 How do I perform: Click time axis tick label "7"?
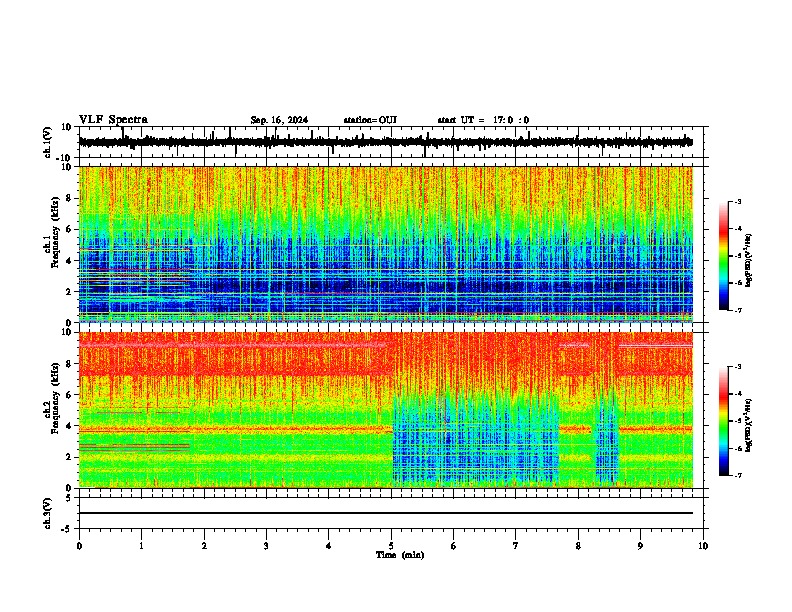pyautogui.click(x=516, y=546)
